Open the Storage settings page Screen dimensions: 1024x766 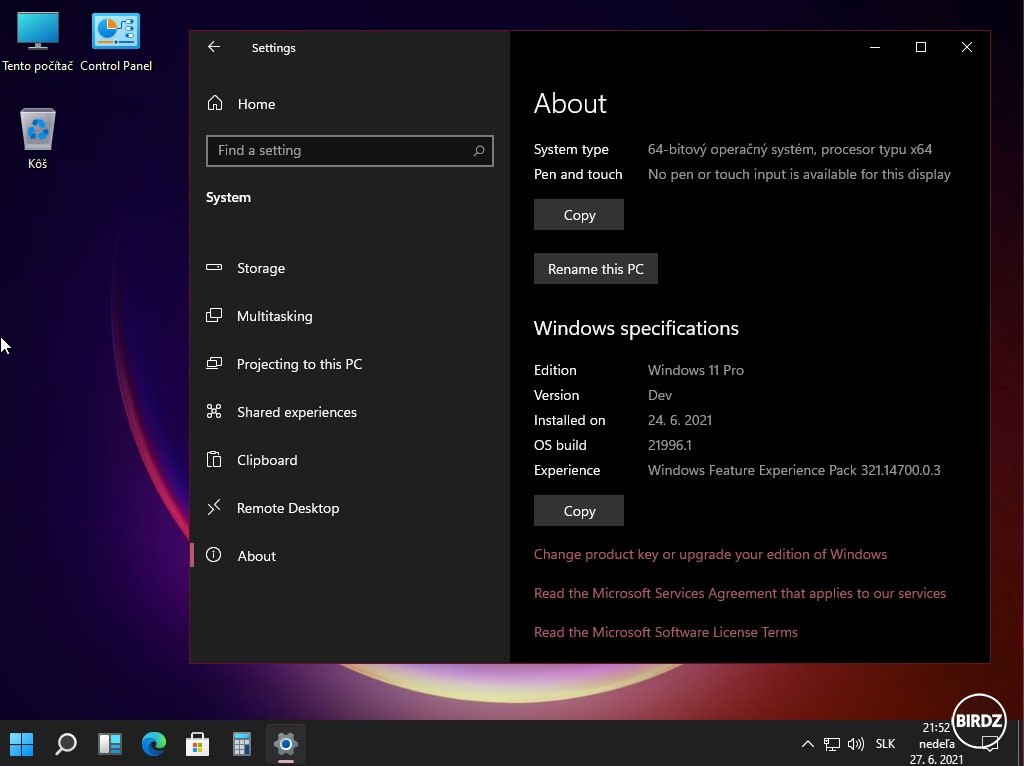click(349, 268)
